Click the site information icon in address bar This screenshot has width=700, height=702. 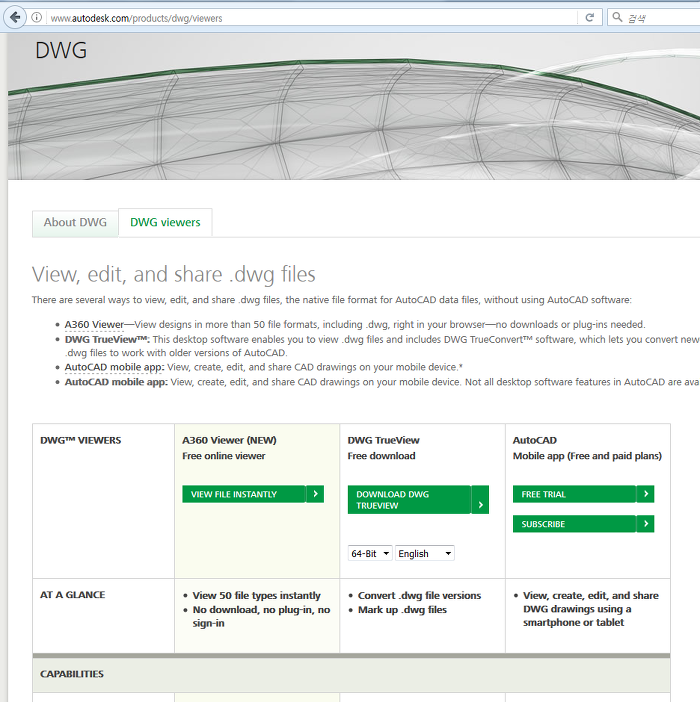point(37,17)
